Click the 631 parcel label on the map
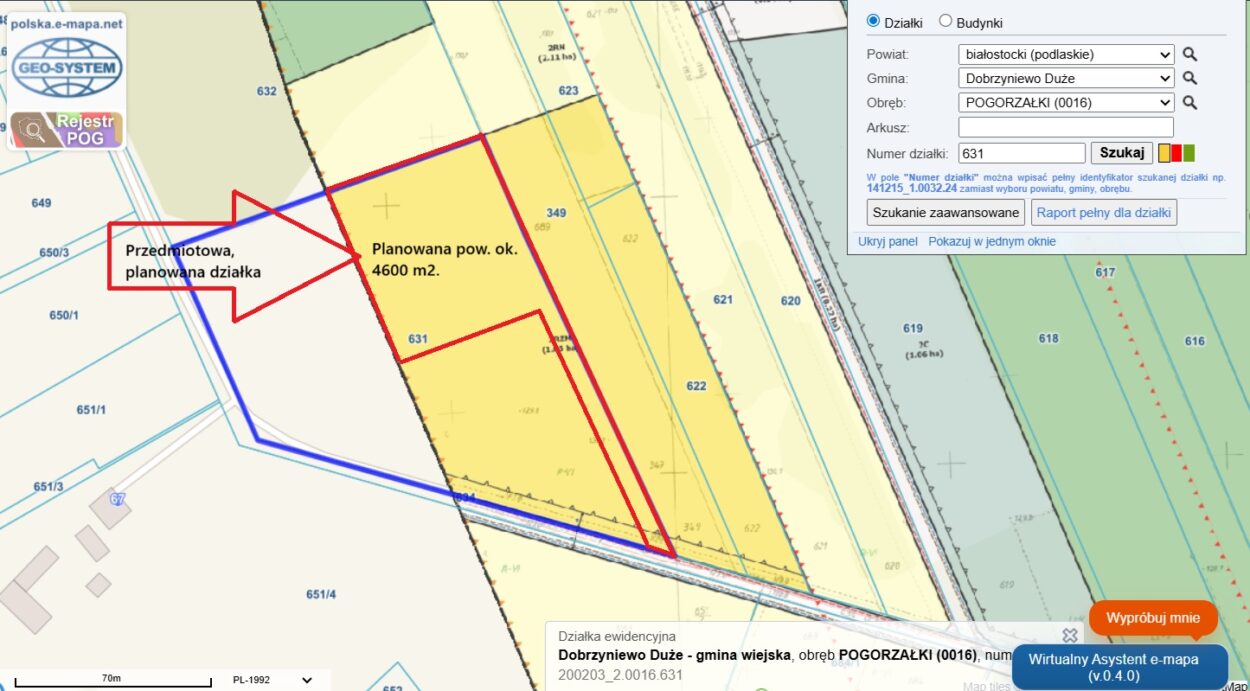Screen dimensions: 1250x691 coord(418,339)
